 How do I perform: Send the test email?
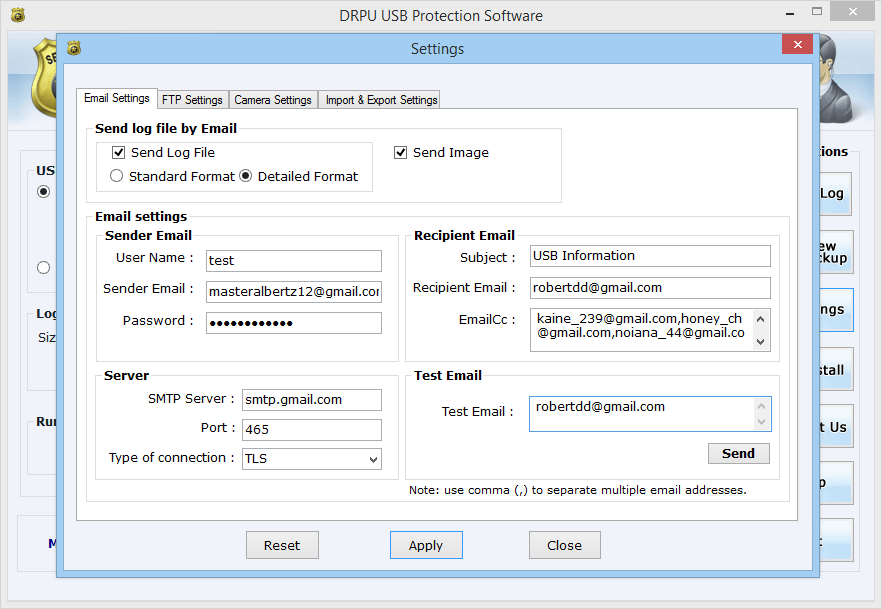pos(739,453)
